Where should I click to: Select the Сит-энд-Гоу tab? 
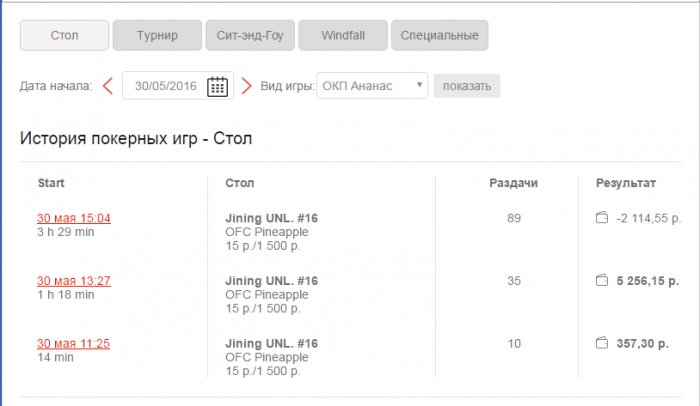[x=250, y=36]
